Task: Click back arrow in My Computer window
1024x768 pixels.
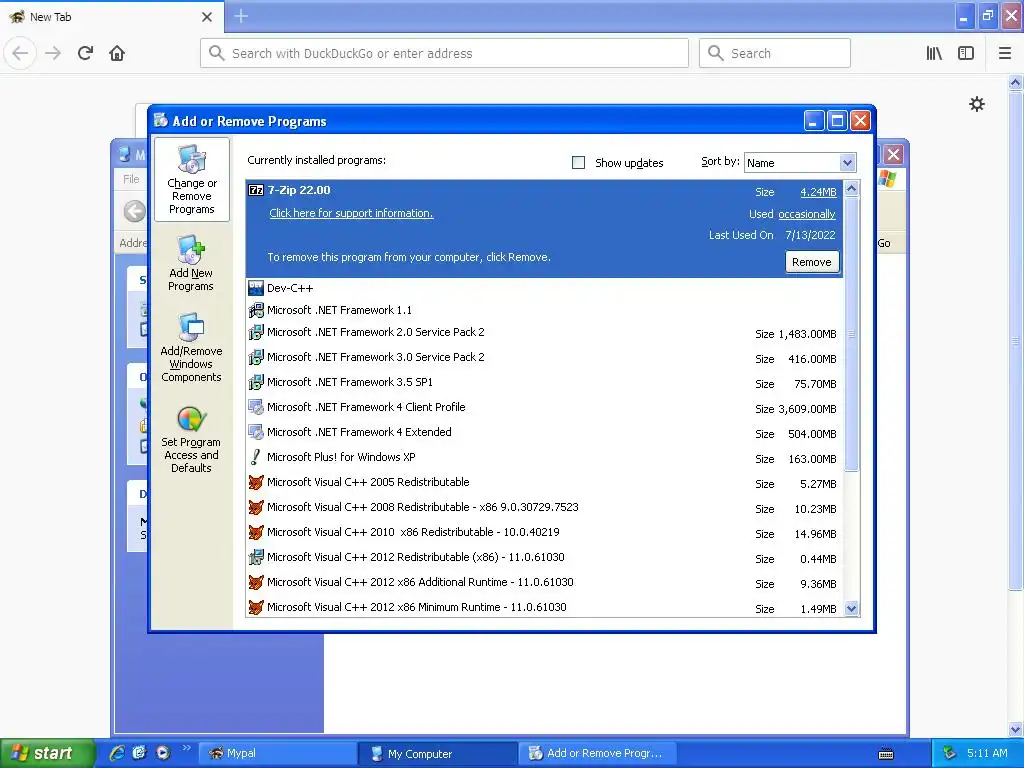Action: tap(135, 211)
